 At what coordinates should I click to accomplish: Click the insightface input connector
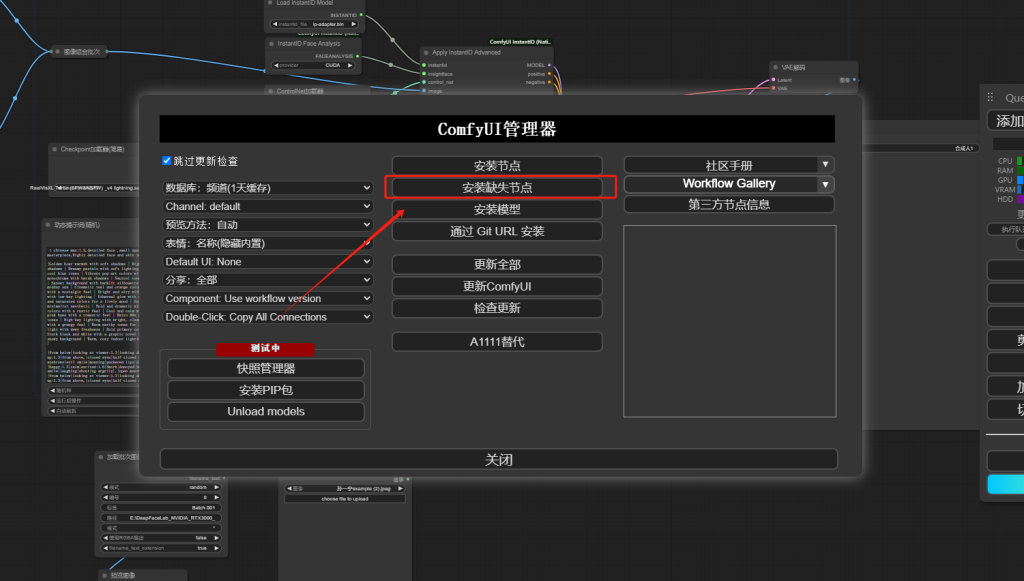(x=424, y=74)
